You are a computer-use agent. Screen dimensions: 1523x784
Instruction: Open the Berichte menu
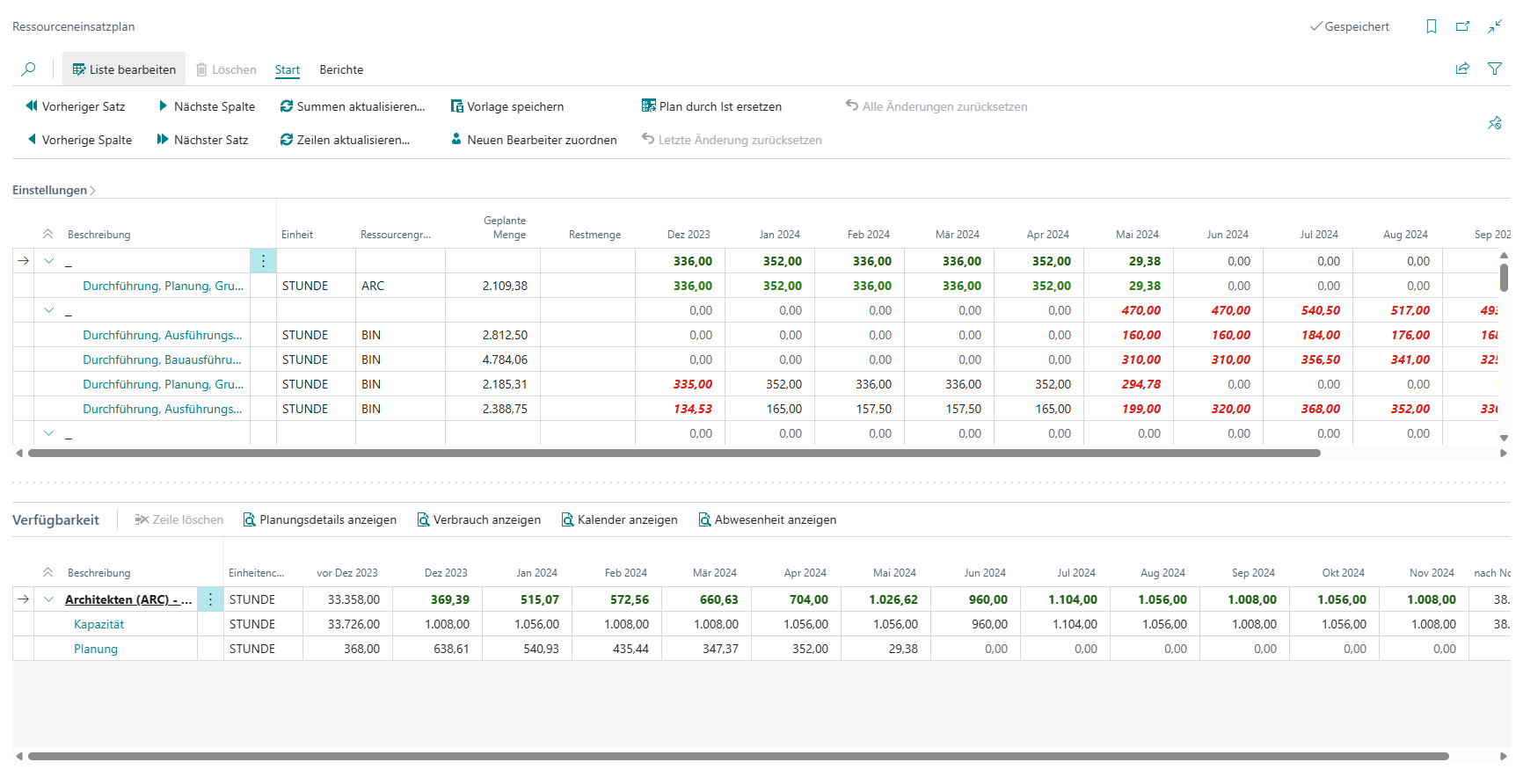coord(341,69)
